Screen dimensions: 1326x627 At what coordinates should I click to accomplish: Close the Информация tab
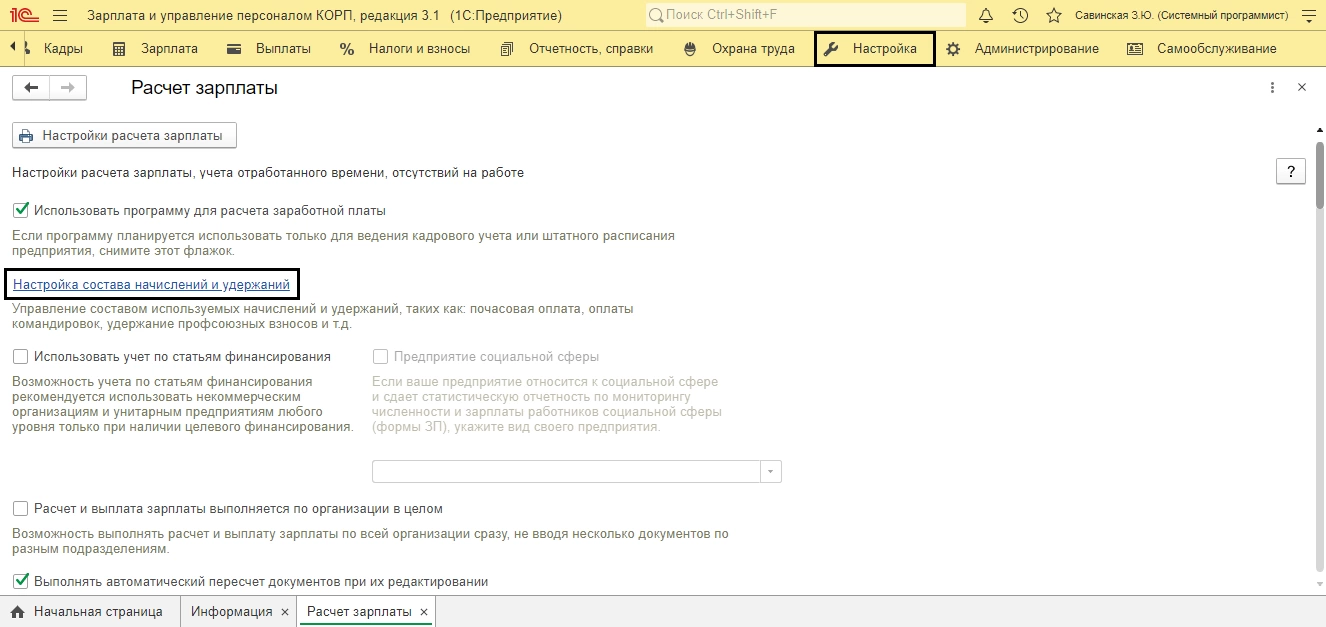pyautogui.click(x=285, y=612)
